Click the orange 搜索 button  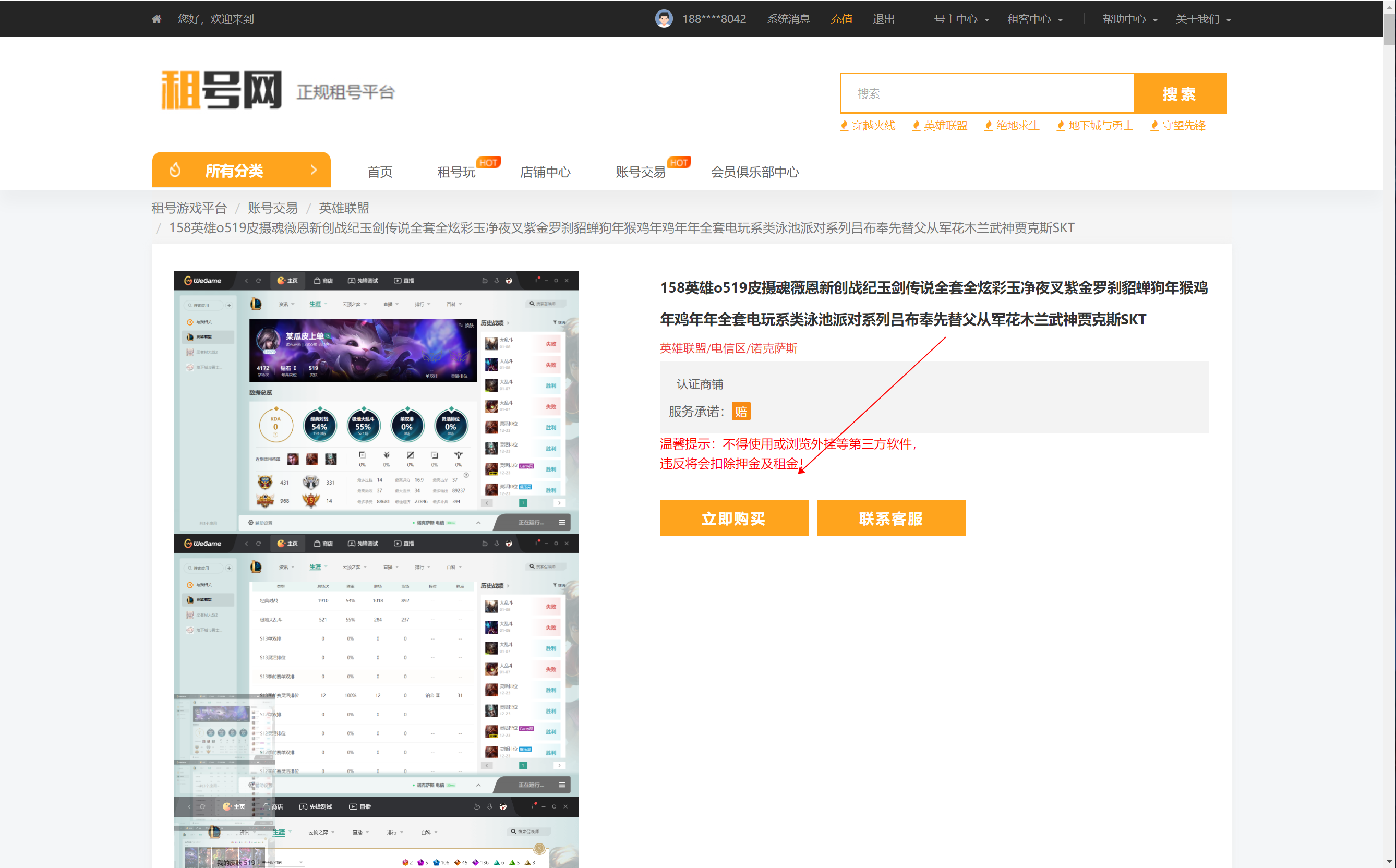tap(1180, 93)
